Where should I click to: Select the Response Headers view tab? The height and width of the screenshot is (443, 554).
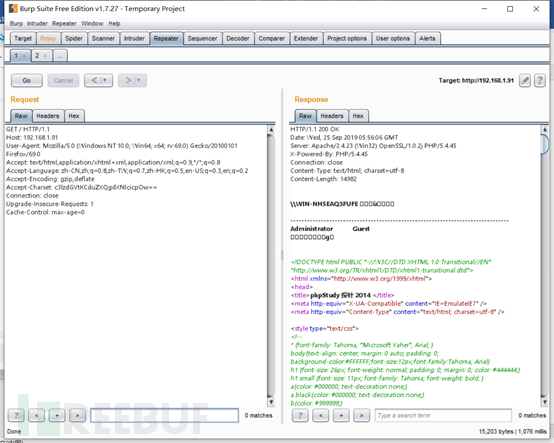332,116
